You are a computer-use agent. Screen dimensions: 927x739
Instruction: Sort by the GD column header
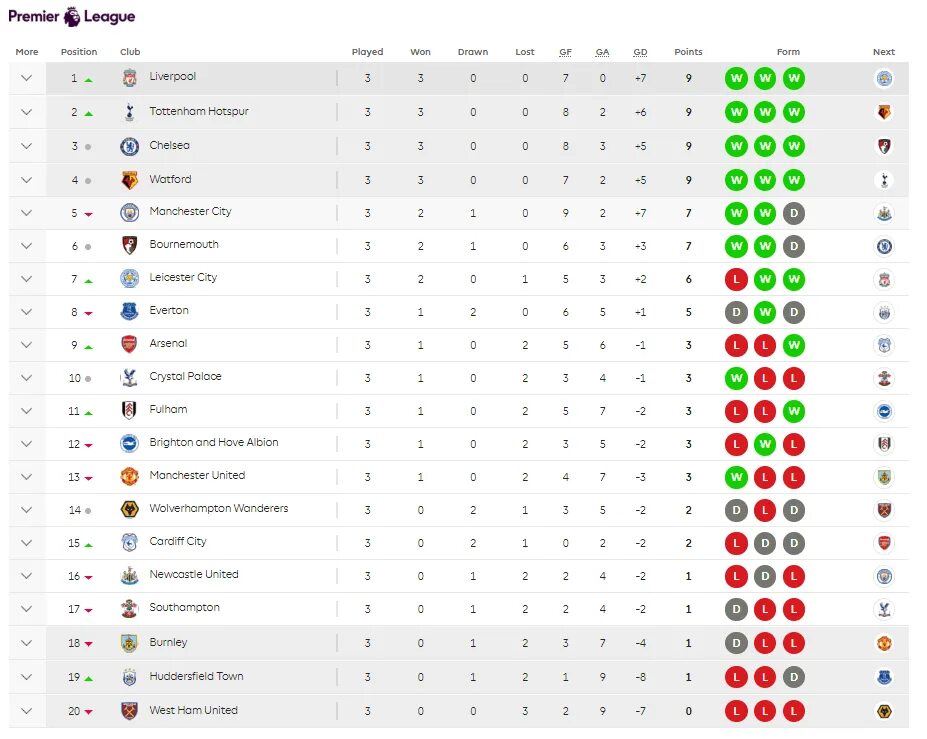pos(640,52)
